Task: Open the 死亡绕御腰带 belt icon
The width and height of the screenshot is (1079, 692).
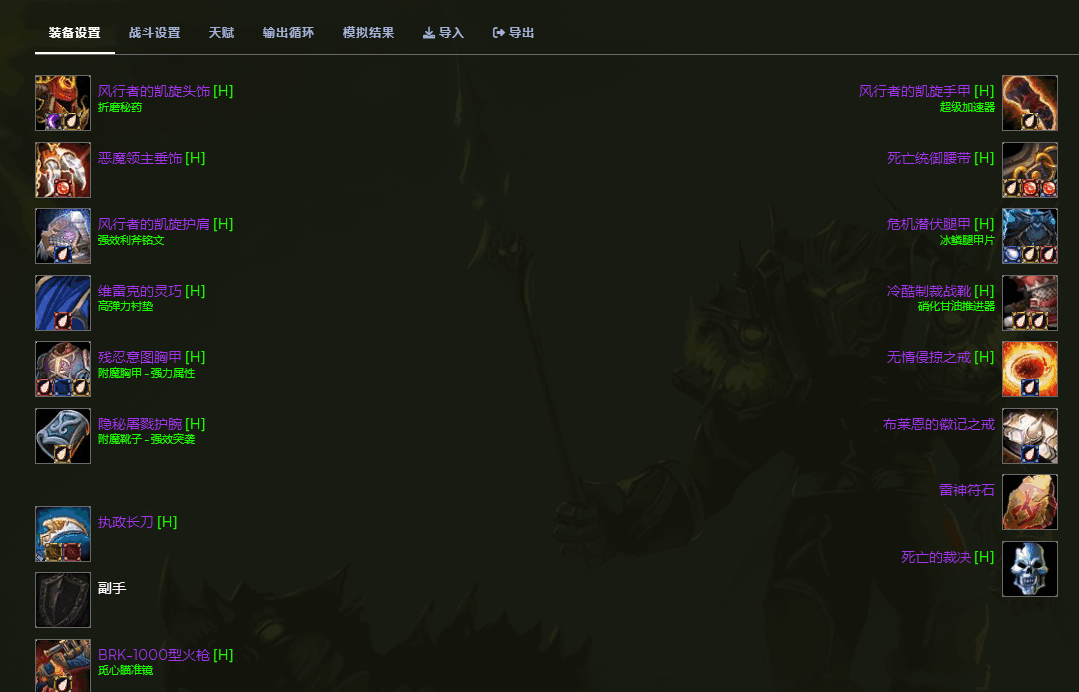Action: (1029, 169)
